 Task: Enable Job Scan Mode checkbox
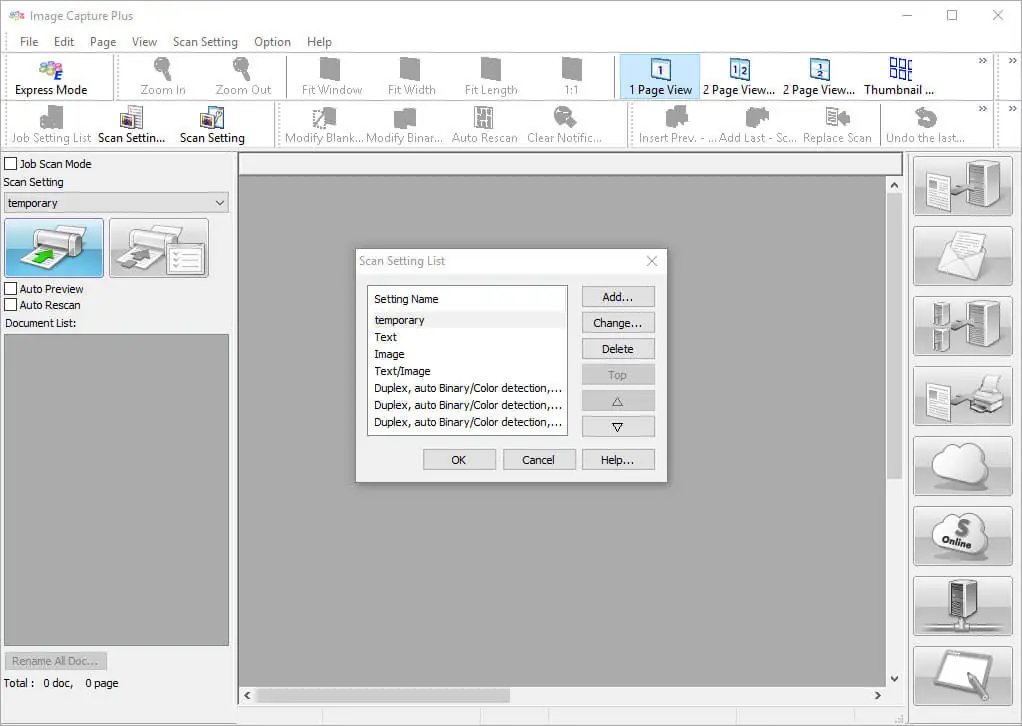10,164
